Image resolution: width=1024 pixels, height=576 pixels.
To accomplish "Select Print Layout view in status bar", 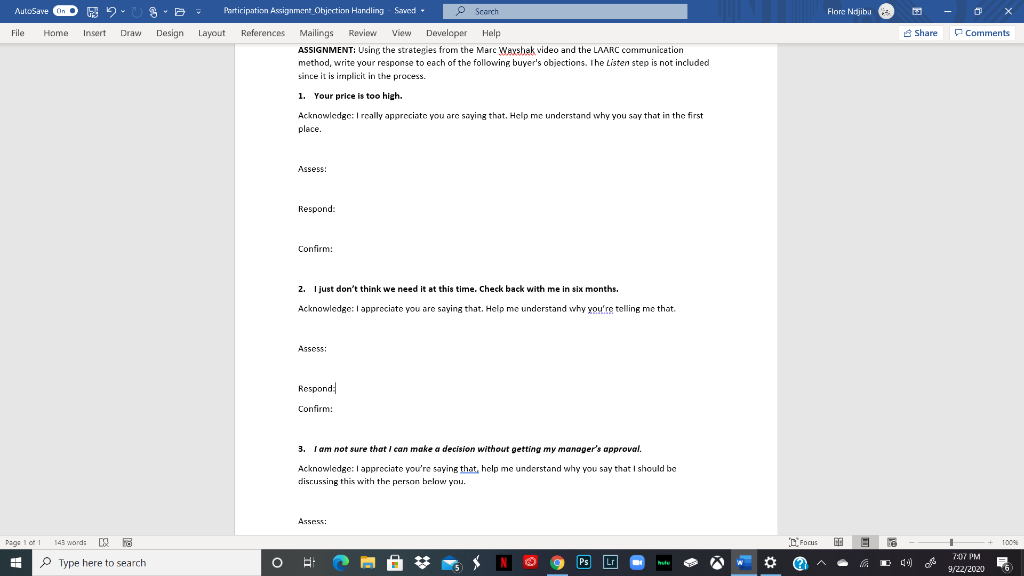I will [864, 541].
